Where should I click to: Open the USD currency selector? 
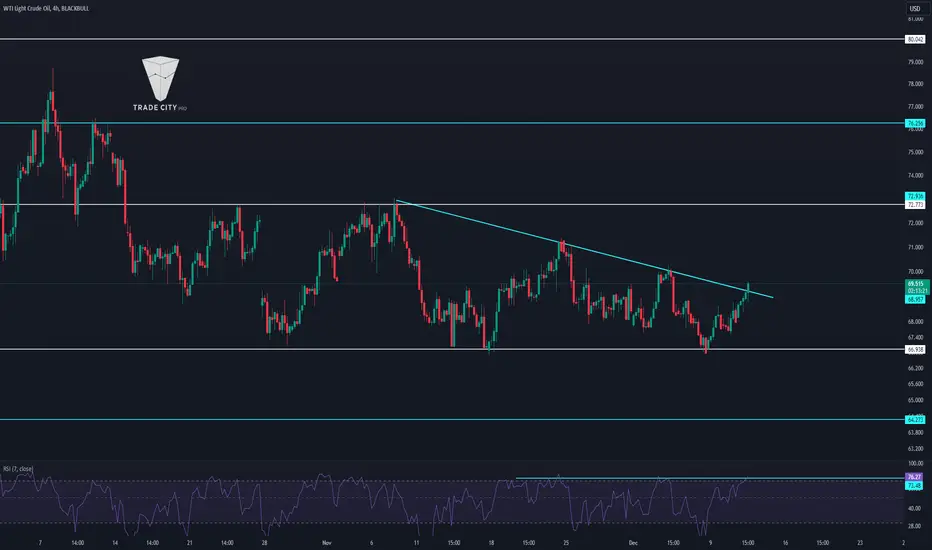pyautogui.click(x=915, y=8)
